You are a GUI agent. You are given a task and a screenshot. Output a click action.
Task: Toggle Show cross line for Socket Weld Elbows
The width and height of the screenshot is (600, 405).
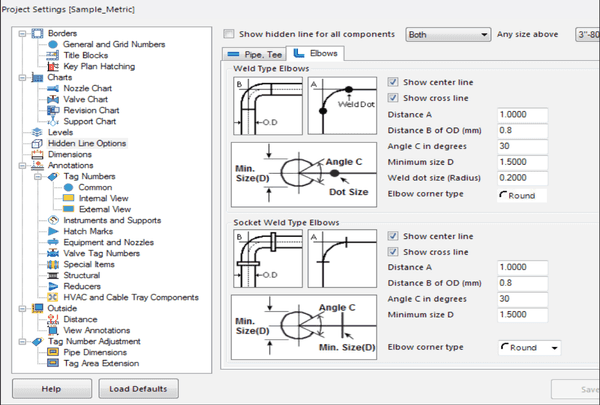[393, 251]
